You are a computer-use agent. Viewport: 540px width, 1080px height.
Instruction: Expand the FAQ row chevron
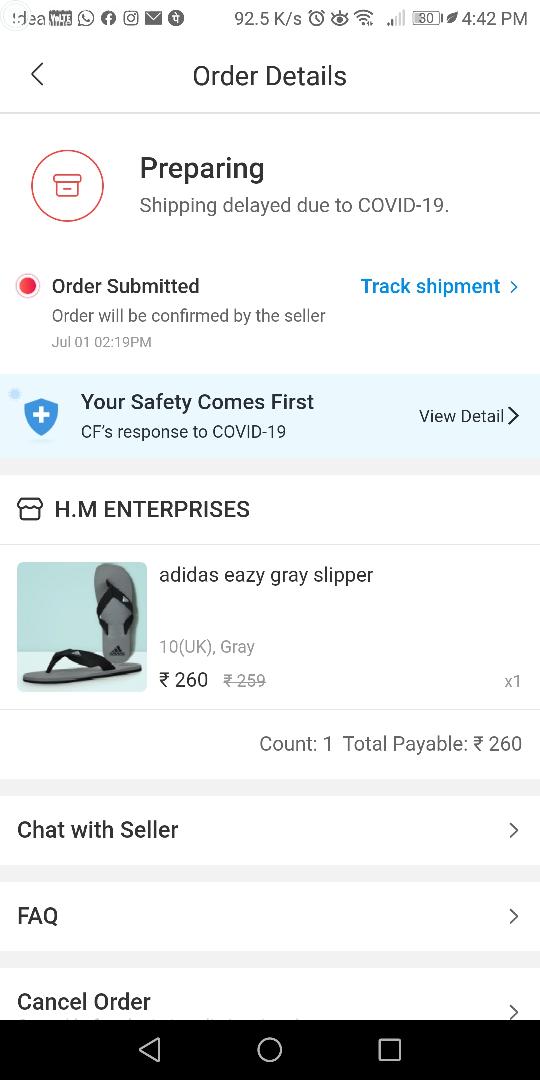(x=513, y=916)
